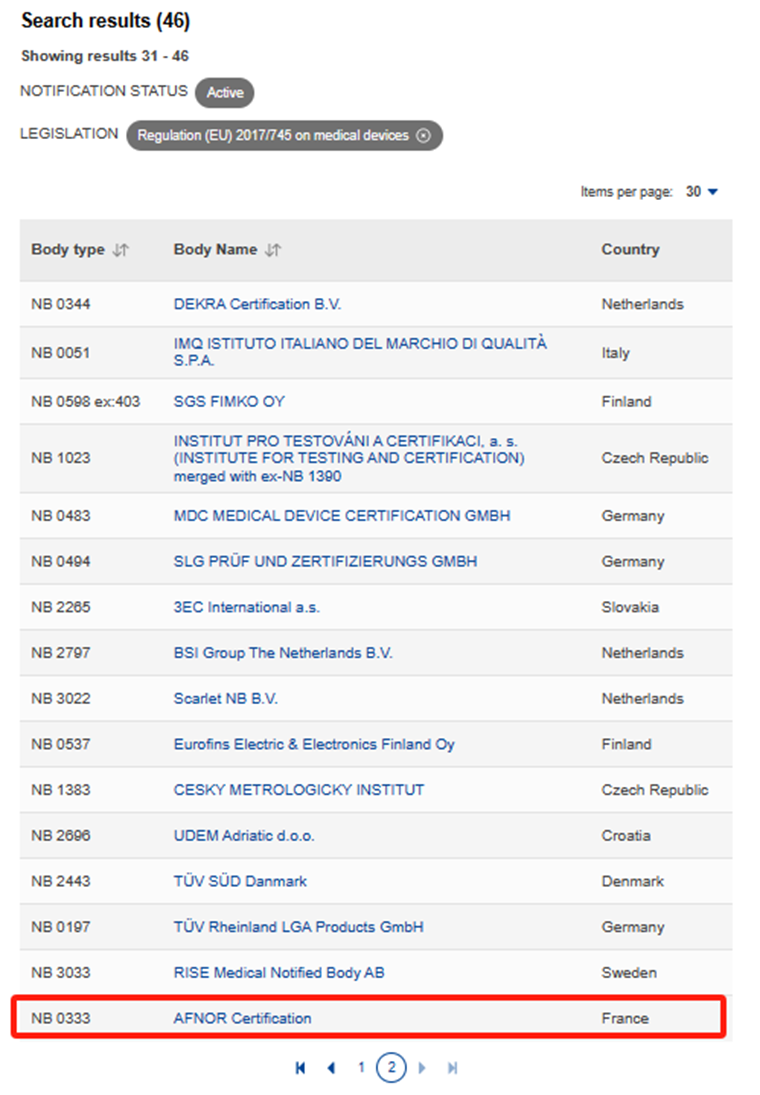Open MDC MEDICAL DEVICE CERTIFICATION GMBH link
This screenshot has width=760, height=1095.
[x=342, y=516]
